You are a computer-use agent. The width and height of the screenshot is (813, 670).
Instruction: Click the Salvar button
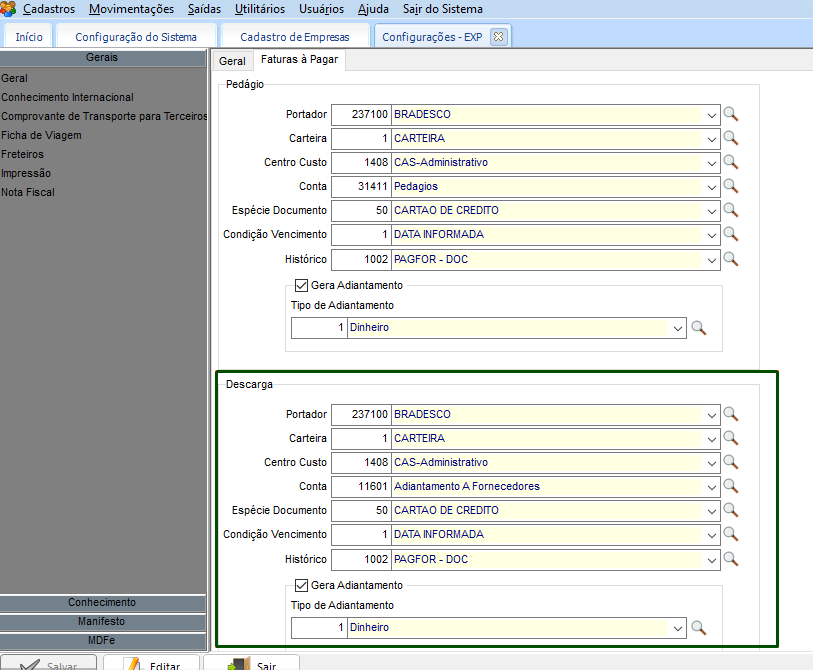pyautogui.click(x=49, y=663)
